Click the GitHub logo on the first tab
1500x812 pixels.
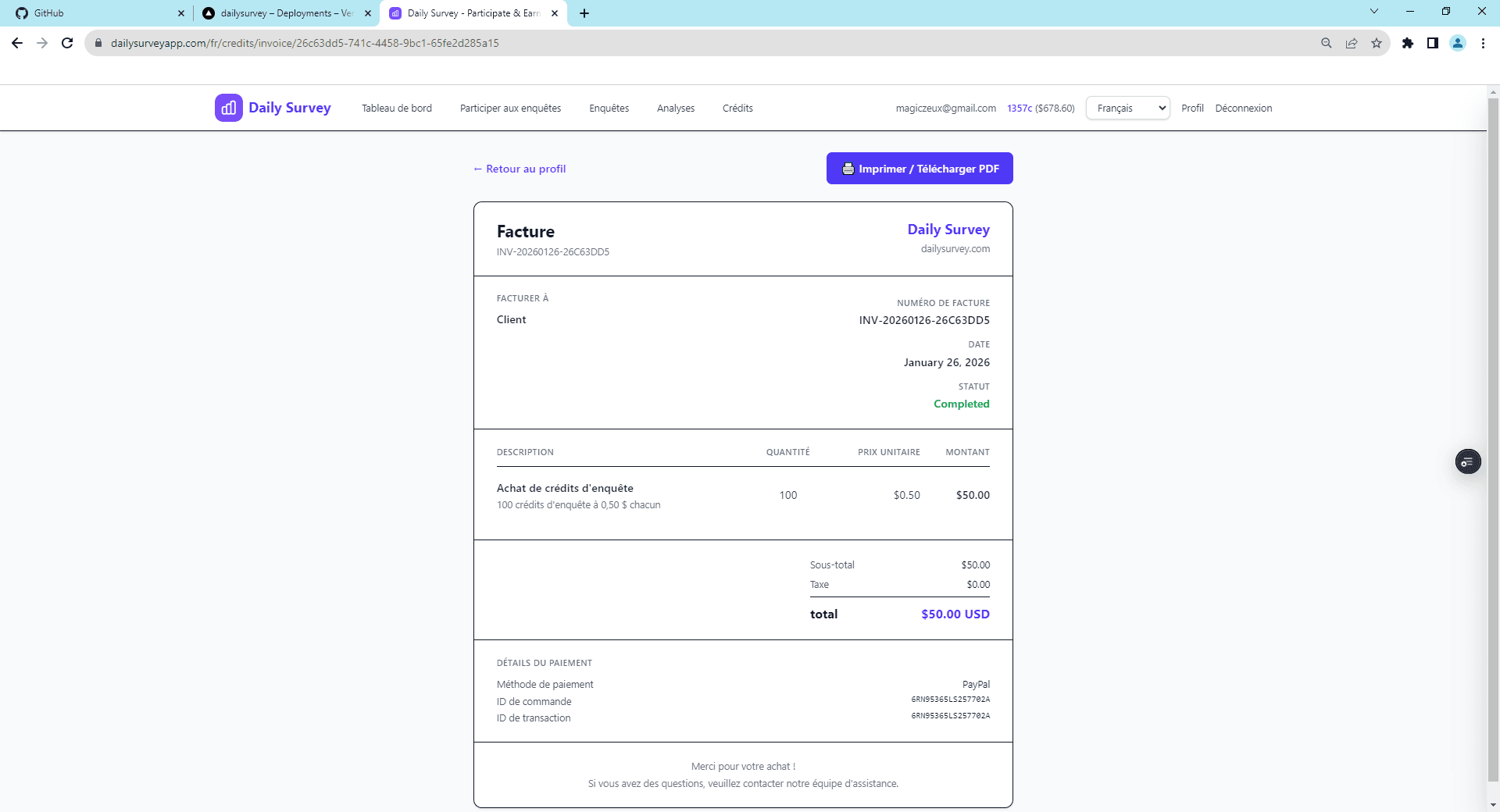click(23, 12)
